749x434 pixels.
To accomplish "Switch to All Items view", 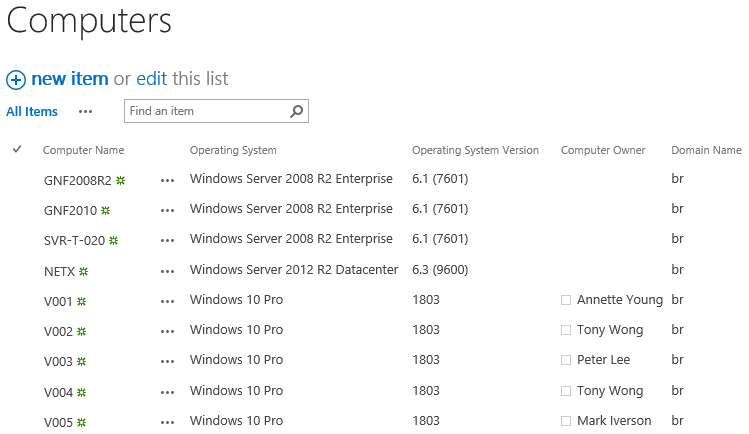I will pyautogui.click(x=32, y=112).
